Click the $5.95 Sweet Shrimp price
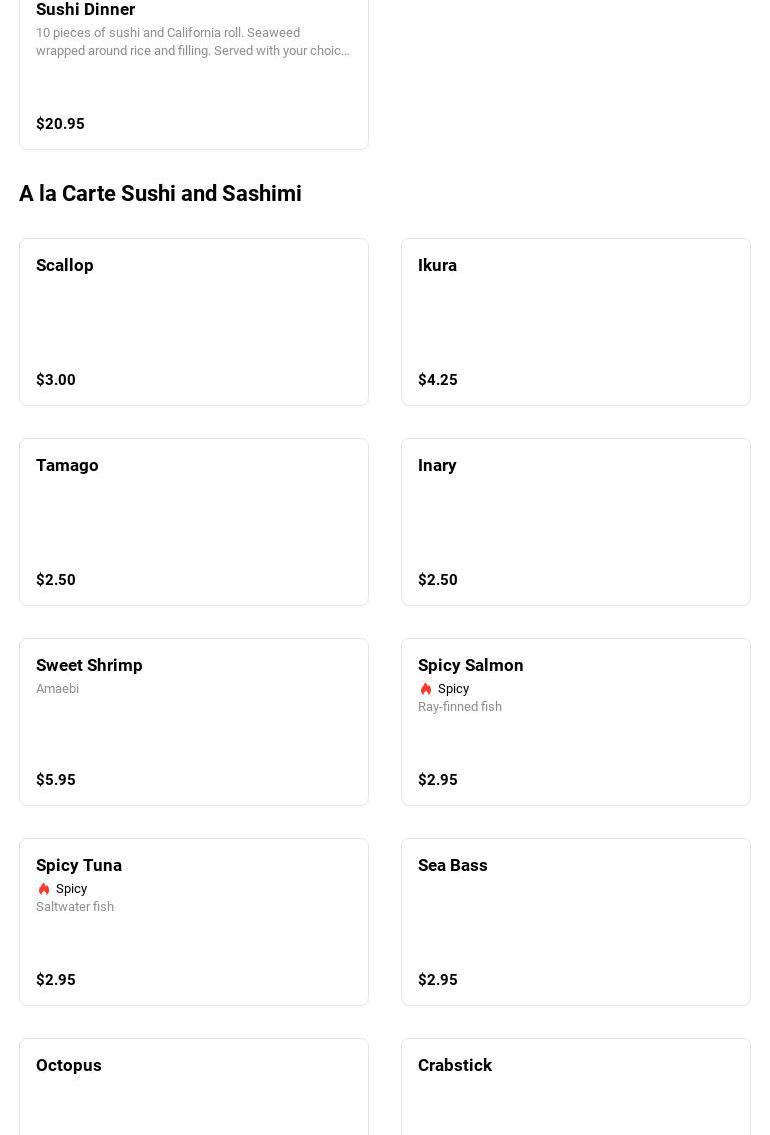This screenshot has height=1135, width=770. tap(56, 780)
